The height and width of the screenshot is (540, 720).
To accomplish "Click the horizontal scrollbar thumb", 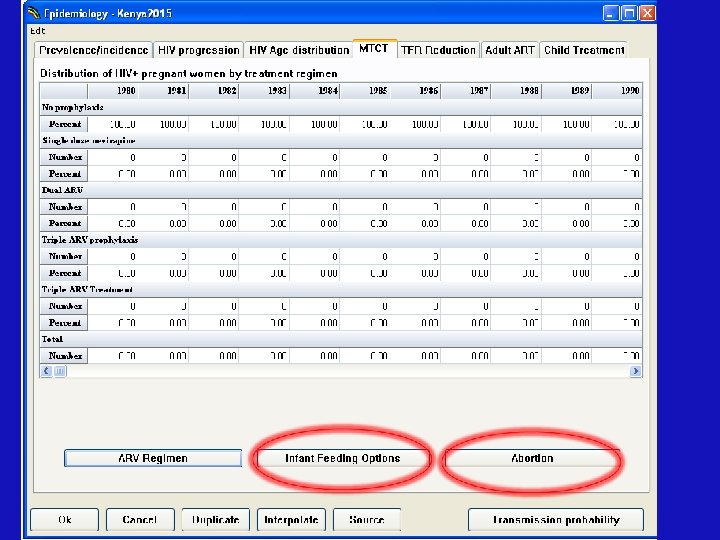I will [x=60, y=371].
